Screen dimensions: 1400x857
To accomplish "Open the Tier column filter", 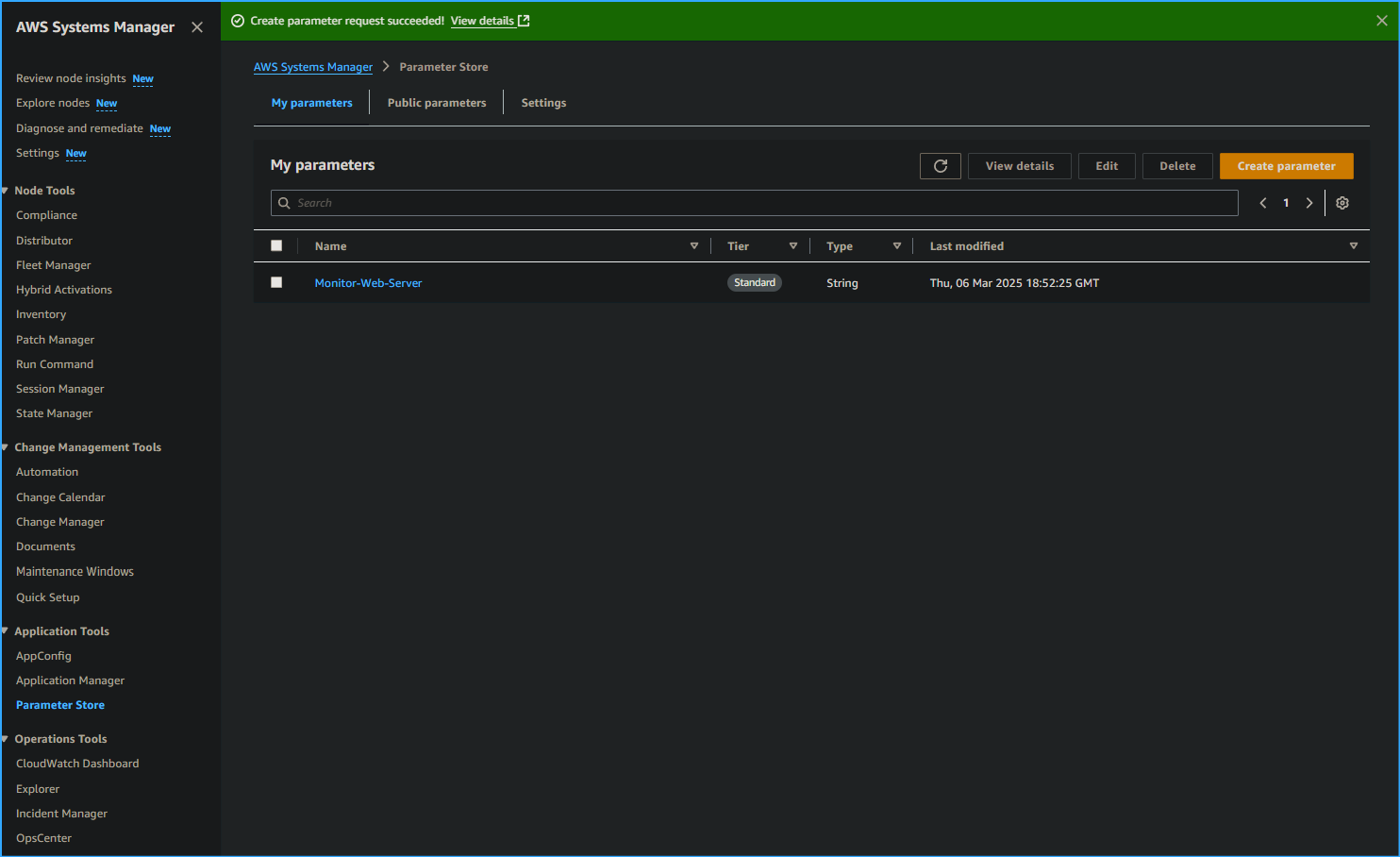I will pyautogui.click(x=793, y=245).
